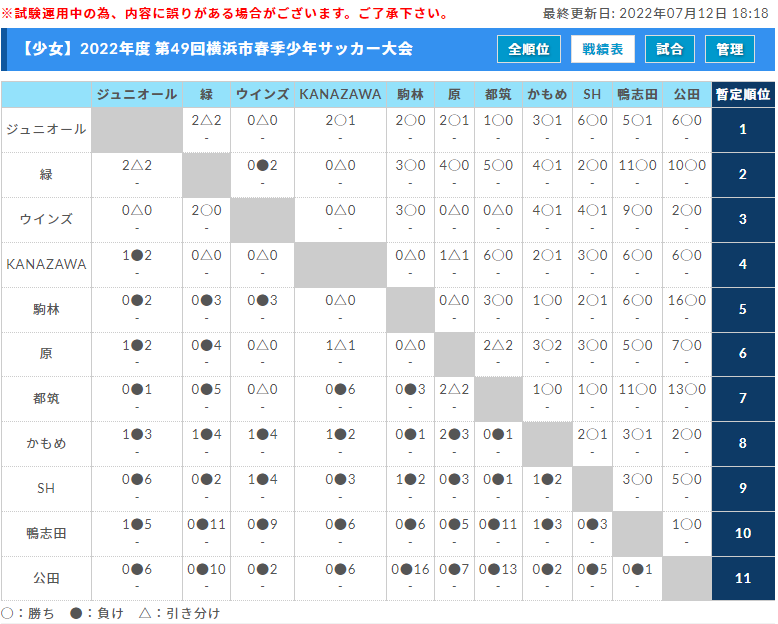This screenshot has height=624, width=778.
Task: Click KANAZAWA vs 原 score 1△1
Action: point(454,255)
